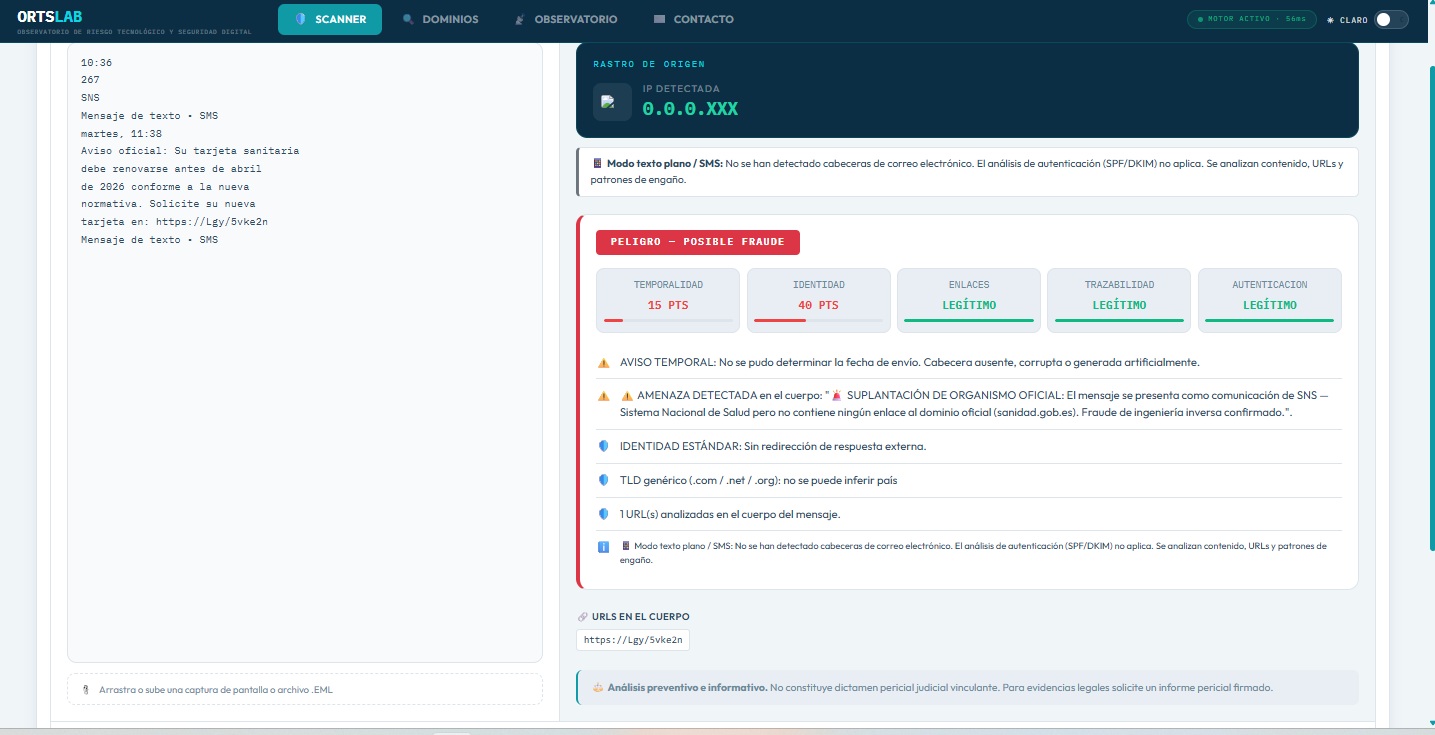The height and width of the screenshot is (735, 1435).
Task: Toggle the Claro light-mode switch
Action: 1391,19
